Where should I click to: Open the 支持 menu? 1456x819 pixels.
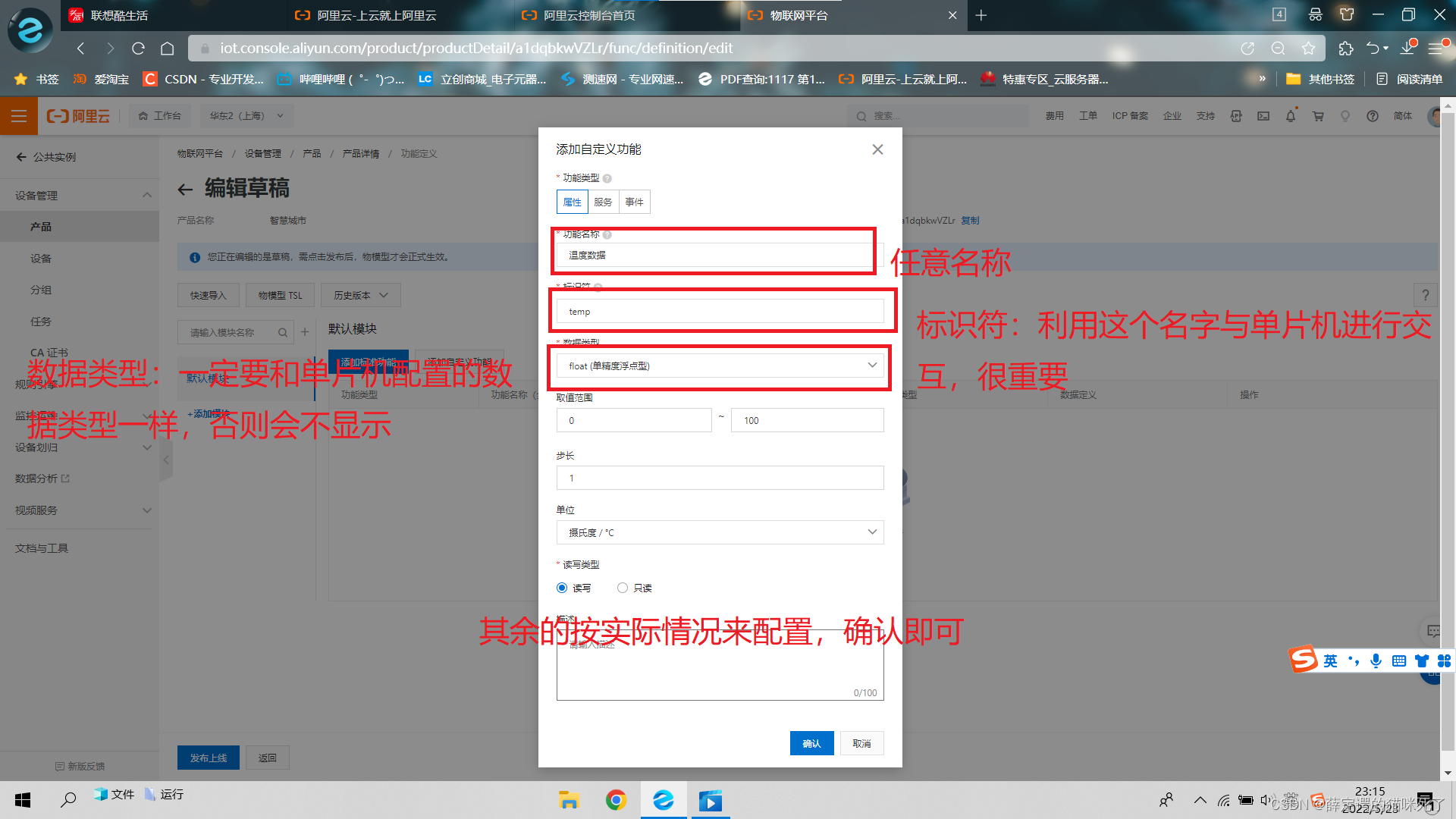tap(1205, 116)
